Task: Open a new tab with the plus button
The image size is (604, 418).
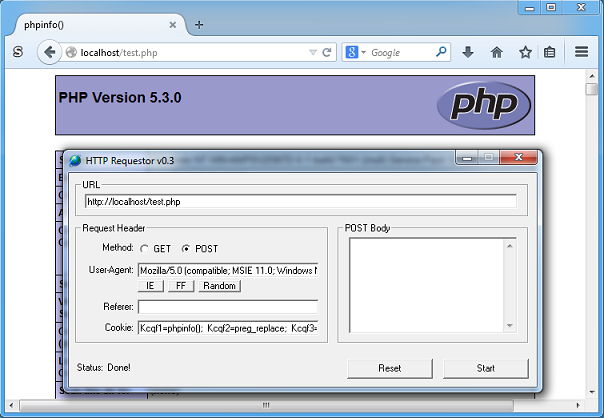Action: [x=199, y=24]
